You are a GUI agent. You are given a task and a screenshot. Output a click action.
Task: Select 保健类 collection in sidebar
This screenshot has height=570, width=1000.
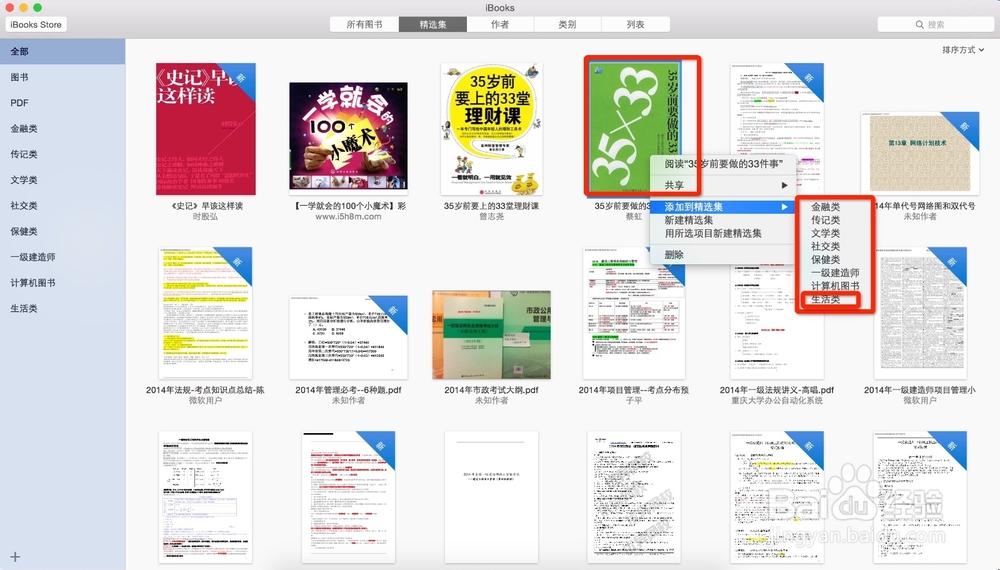[62, 231]
